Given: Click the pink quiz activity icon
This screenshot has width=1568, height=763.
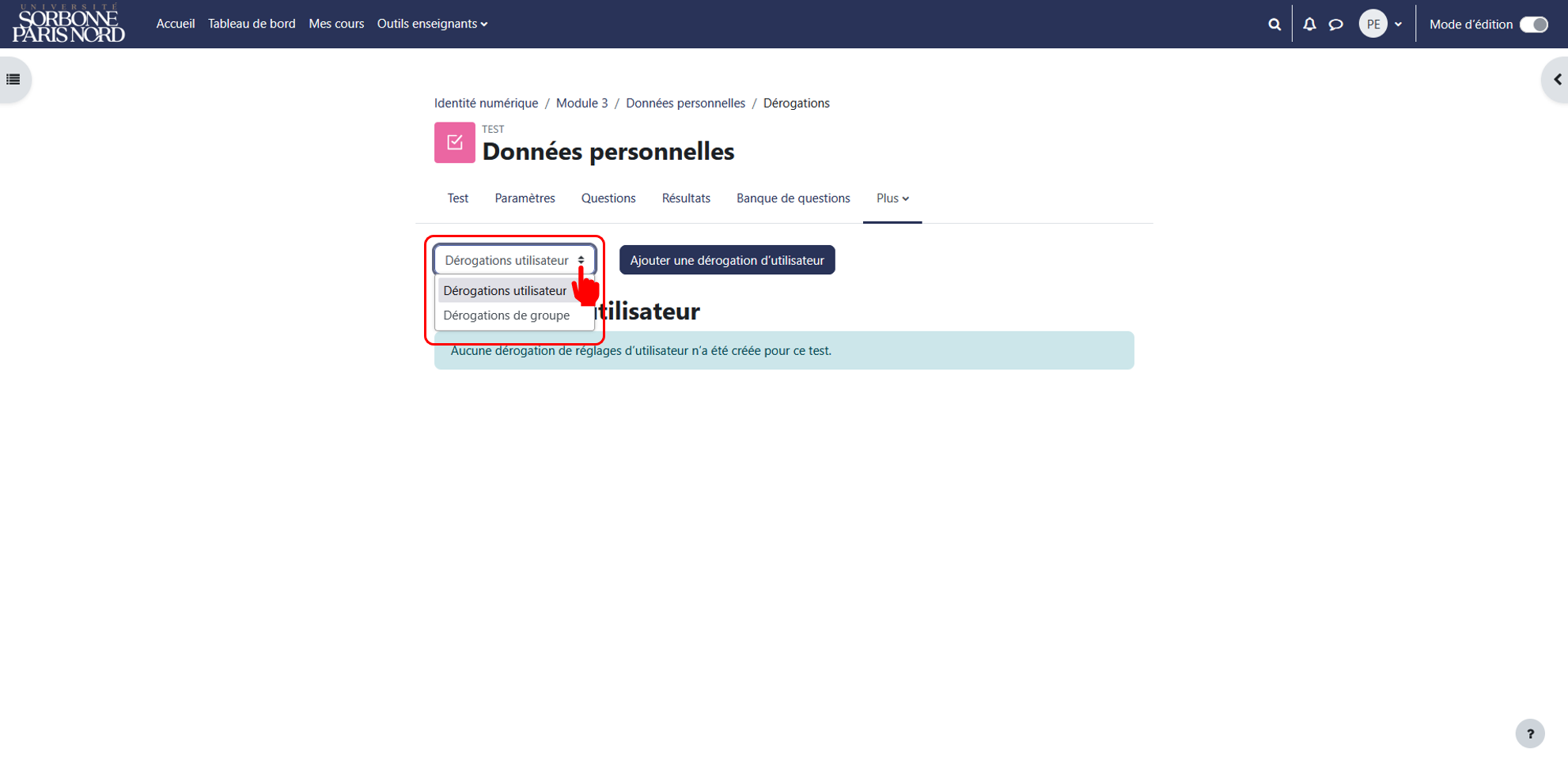Looking at the screenshot, I should (x=454, y=142).
